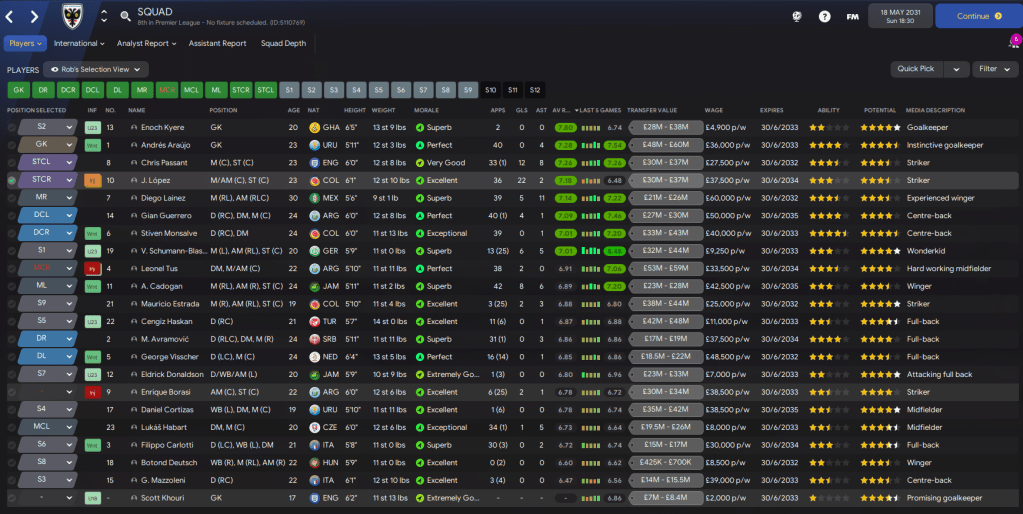Click the forward navigation arrow
Image resolution: width=1023 pixels, height=514 pixels.
(x=34, y=16)
